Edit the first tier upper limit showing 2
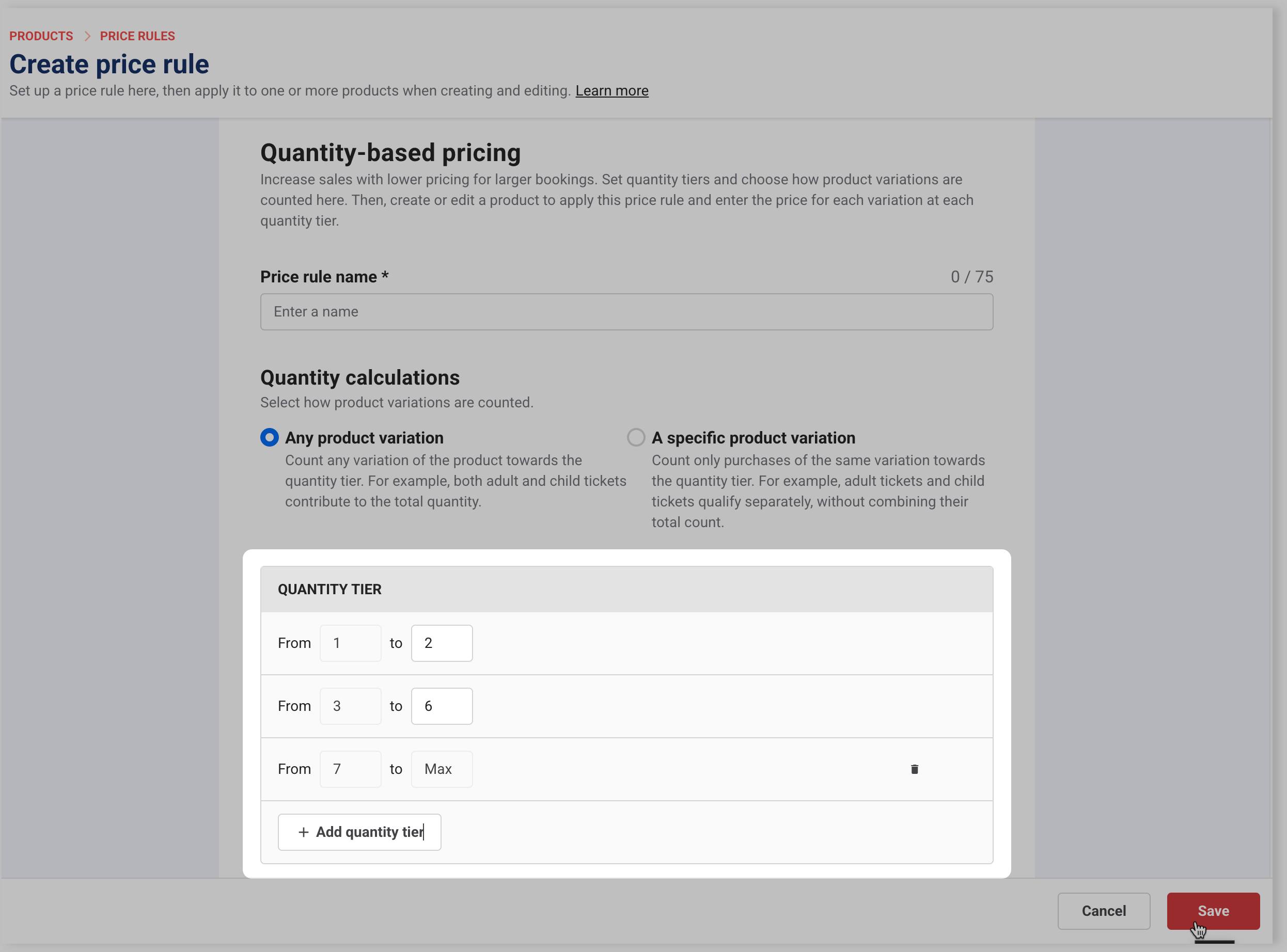Viewport: 1287px width, 952px height. point(442,643)
